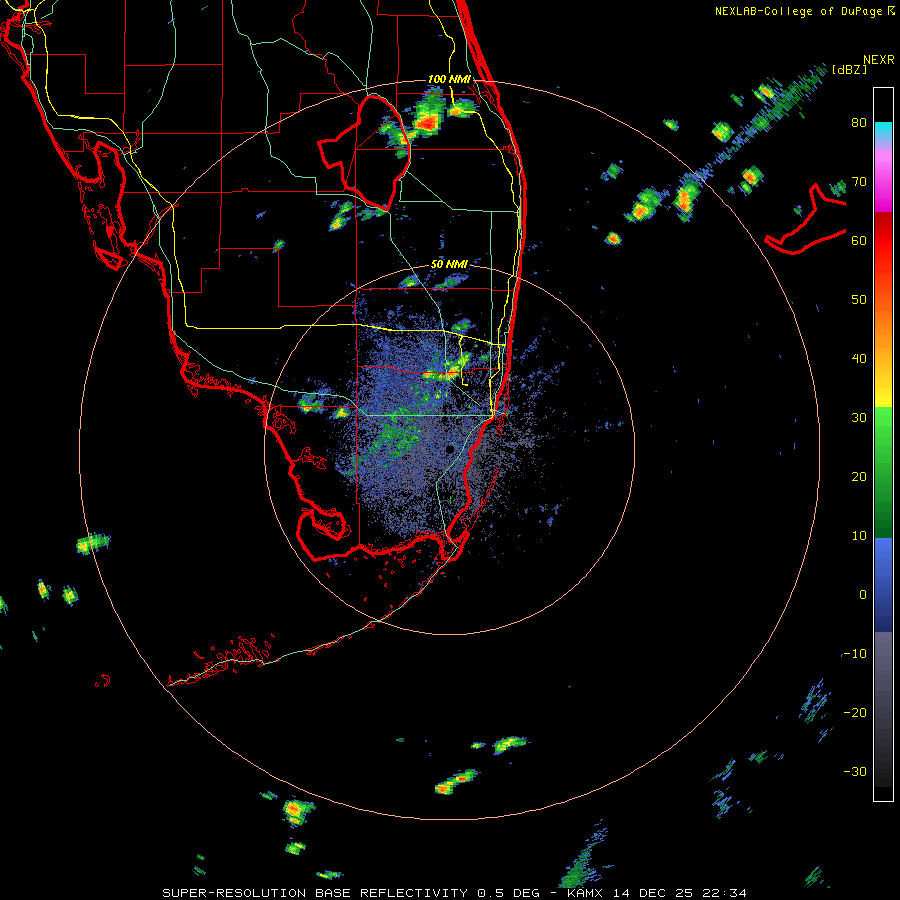Click the NEXLAB-College of DuPage watermark text

(x=798, y=11)
